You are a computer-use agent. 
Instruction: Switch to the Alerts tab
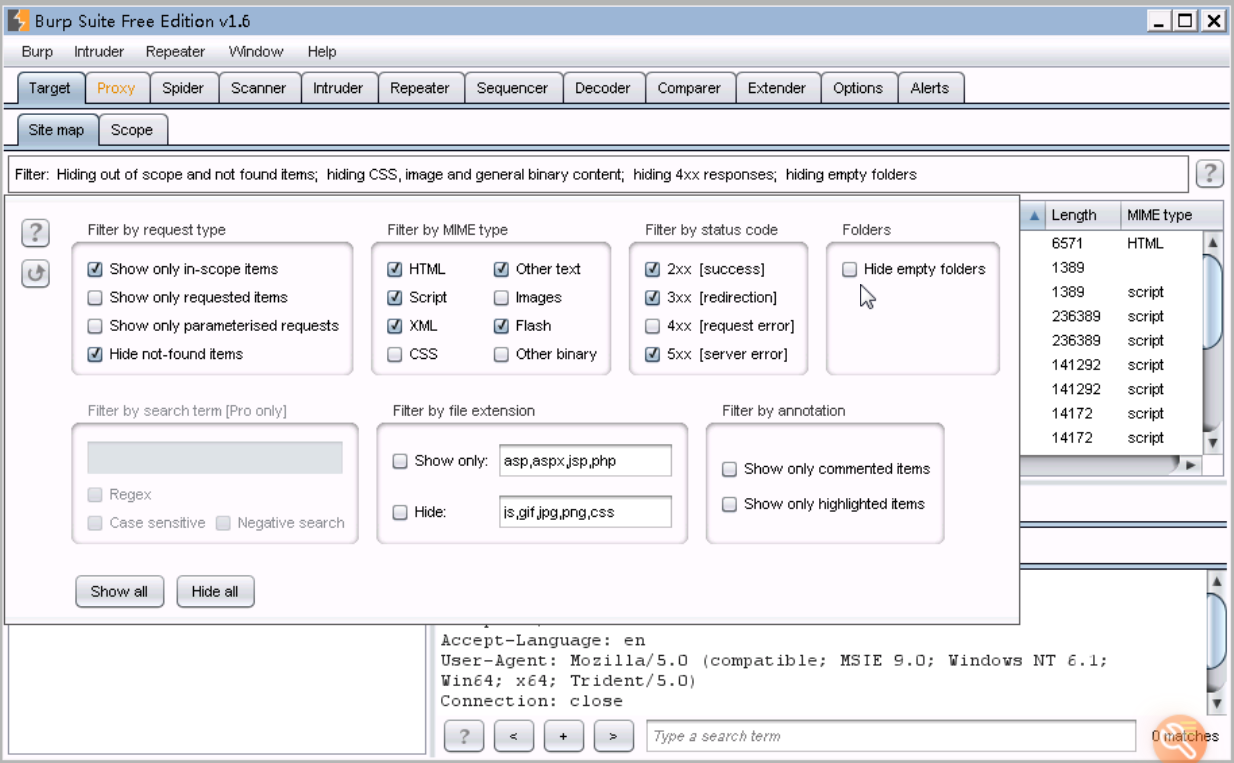click(x=930, y=88)
